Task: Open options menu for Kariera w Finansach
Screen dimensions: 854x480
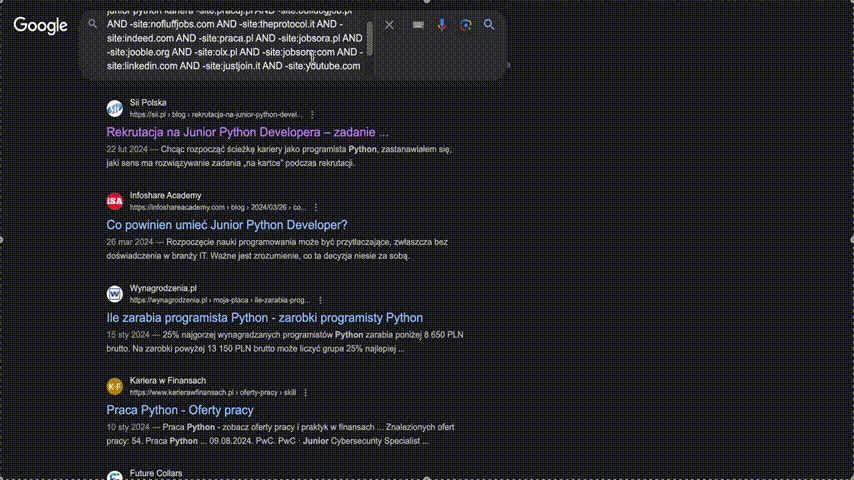Action: 306,393
